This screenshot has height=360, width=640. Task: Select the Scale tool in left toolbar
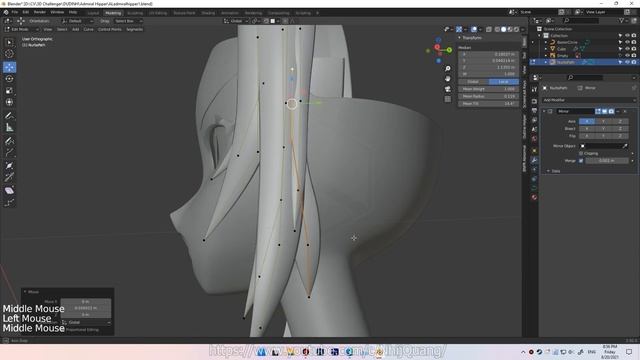pos(9,90)
